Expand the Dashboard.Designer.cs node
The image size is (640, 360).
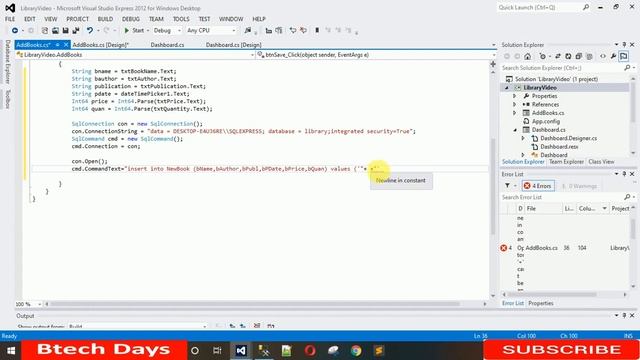[x=523, y=138]
